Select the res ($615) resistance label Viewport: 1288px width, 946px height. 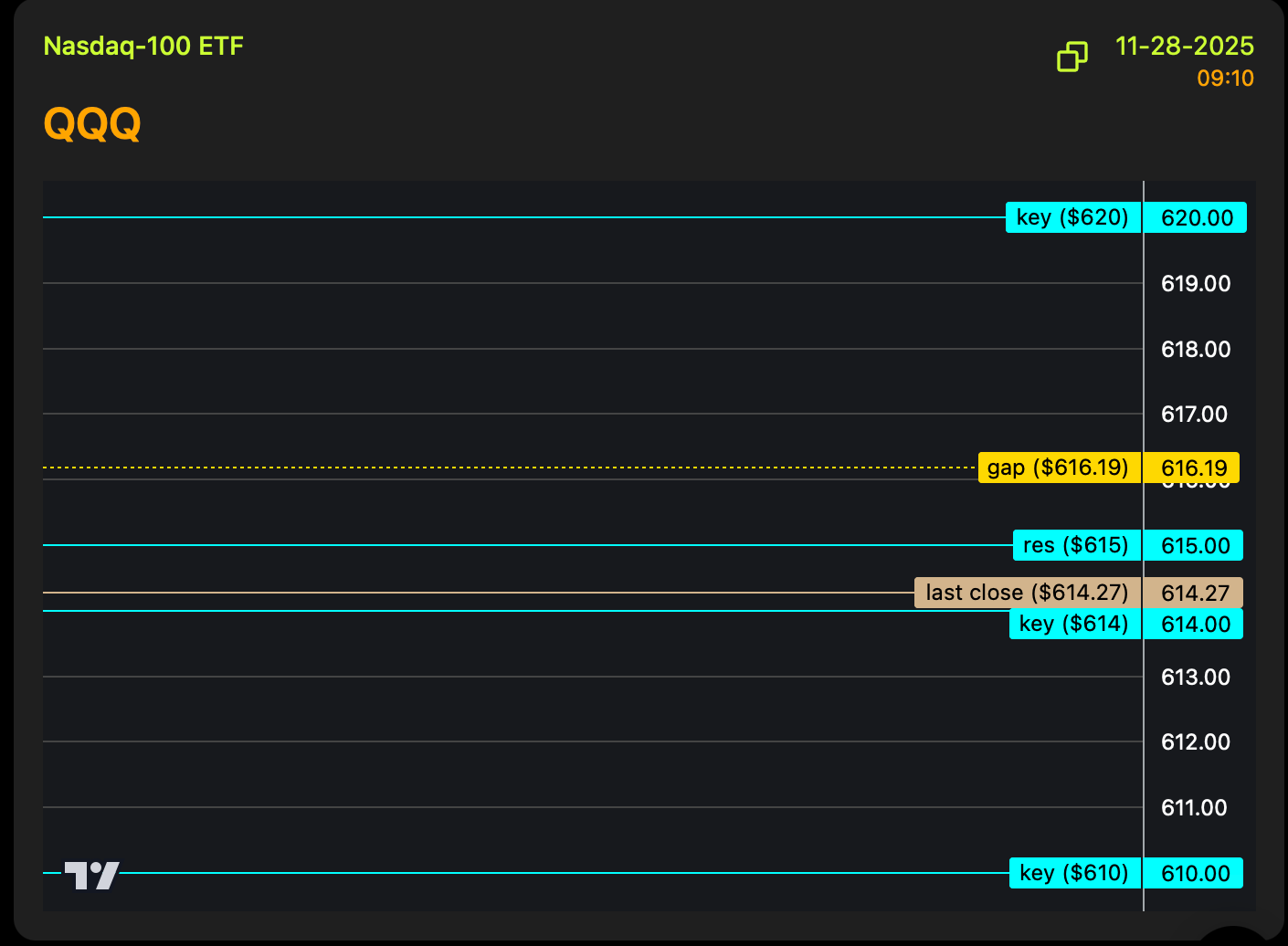click(1076, 545)
